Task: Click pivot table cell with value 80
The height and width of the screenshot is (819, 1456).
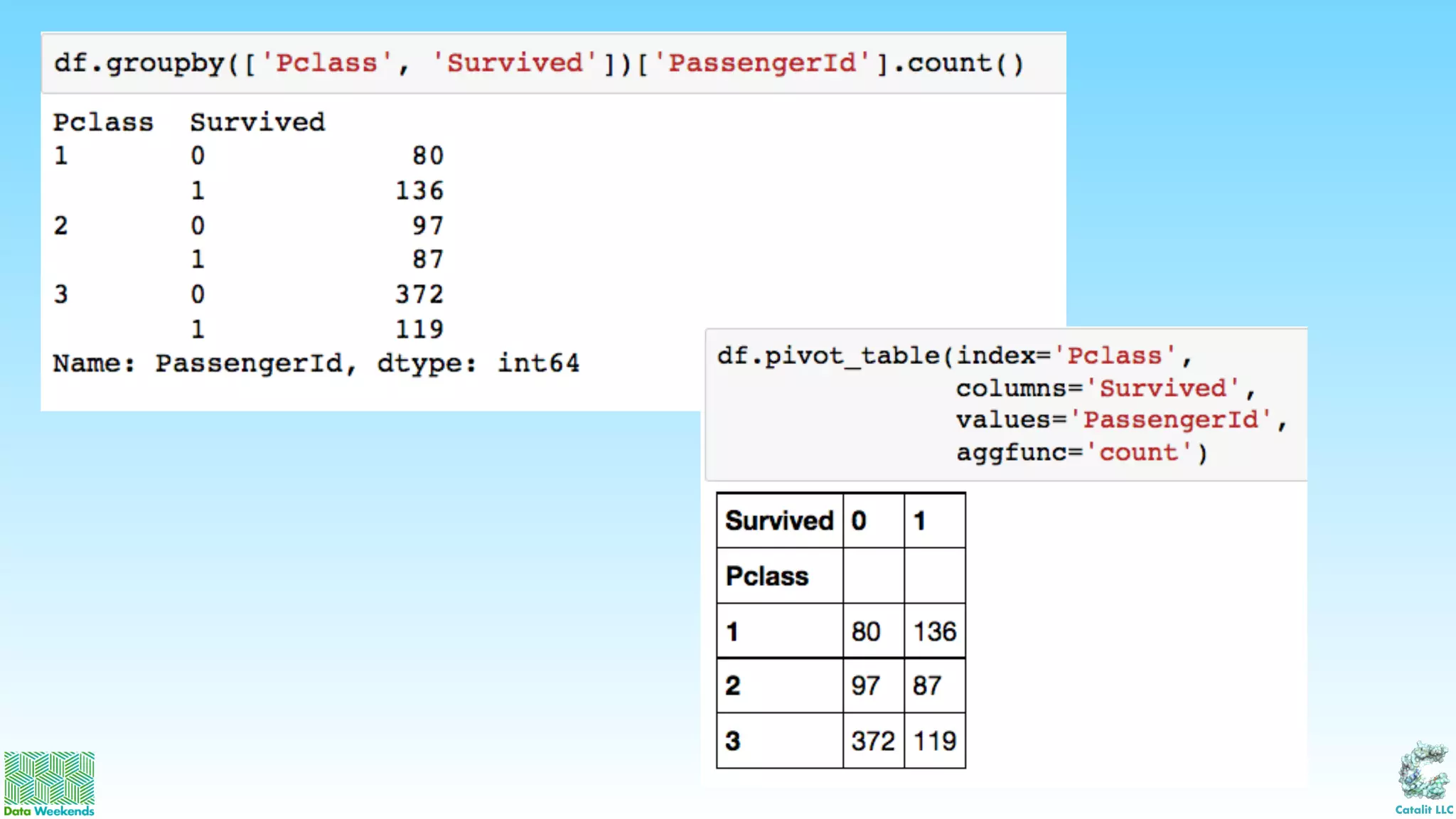Action: [x=866, y=631]
